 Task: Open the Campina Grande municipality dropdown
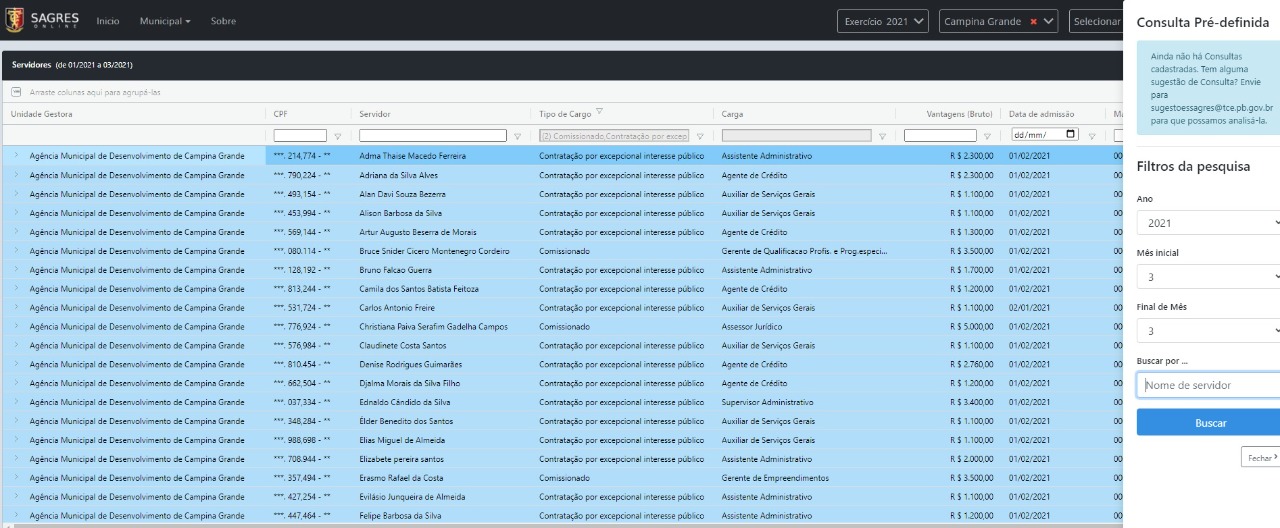coord(998,21)
